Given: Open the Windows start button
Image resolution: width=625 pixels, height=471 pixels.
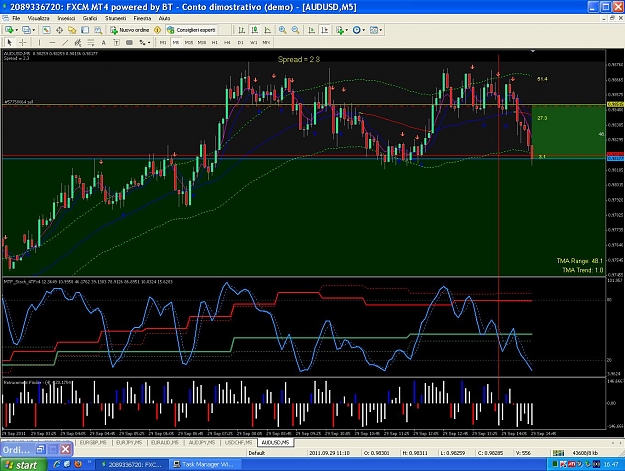Looking at the screenshot, I should [x=23, y=465].
